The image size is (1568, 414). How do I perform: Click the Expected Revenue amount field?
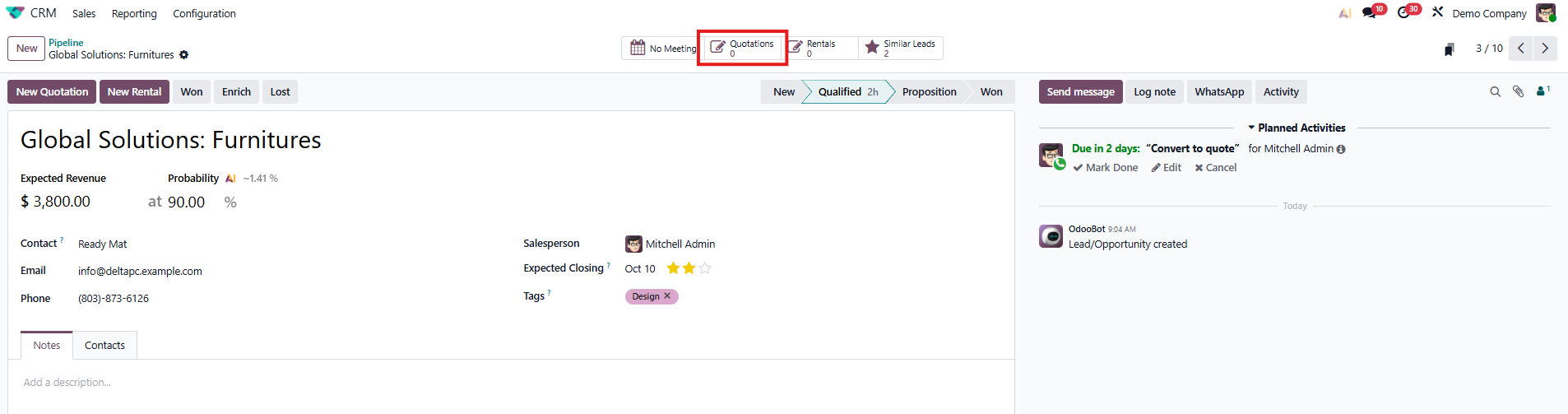point(62,202)
